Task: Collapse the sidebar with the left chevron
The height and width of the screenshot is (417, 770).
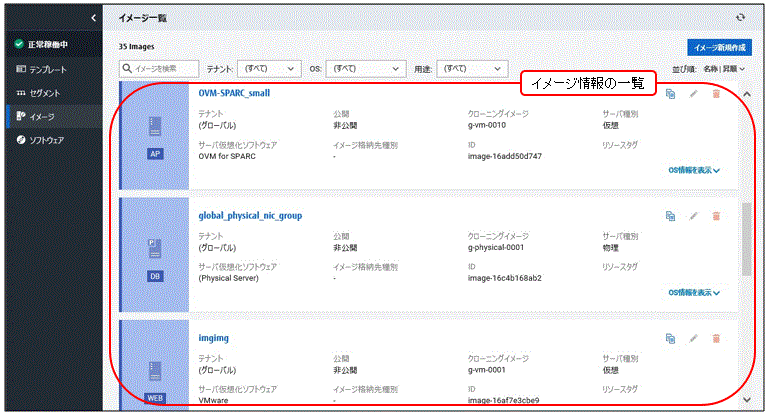Action: 93,18
